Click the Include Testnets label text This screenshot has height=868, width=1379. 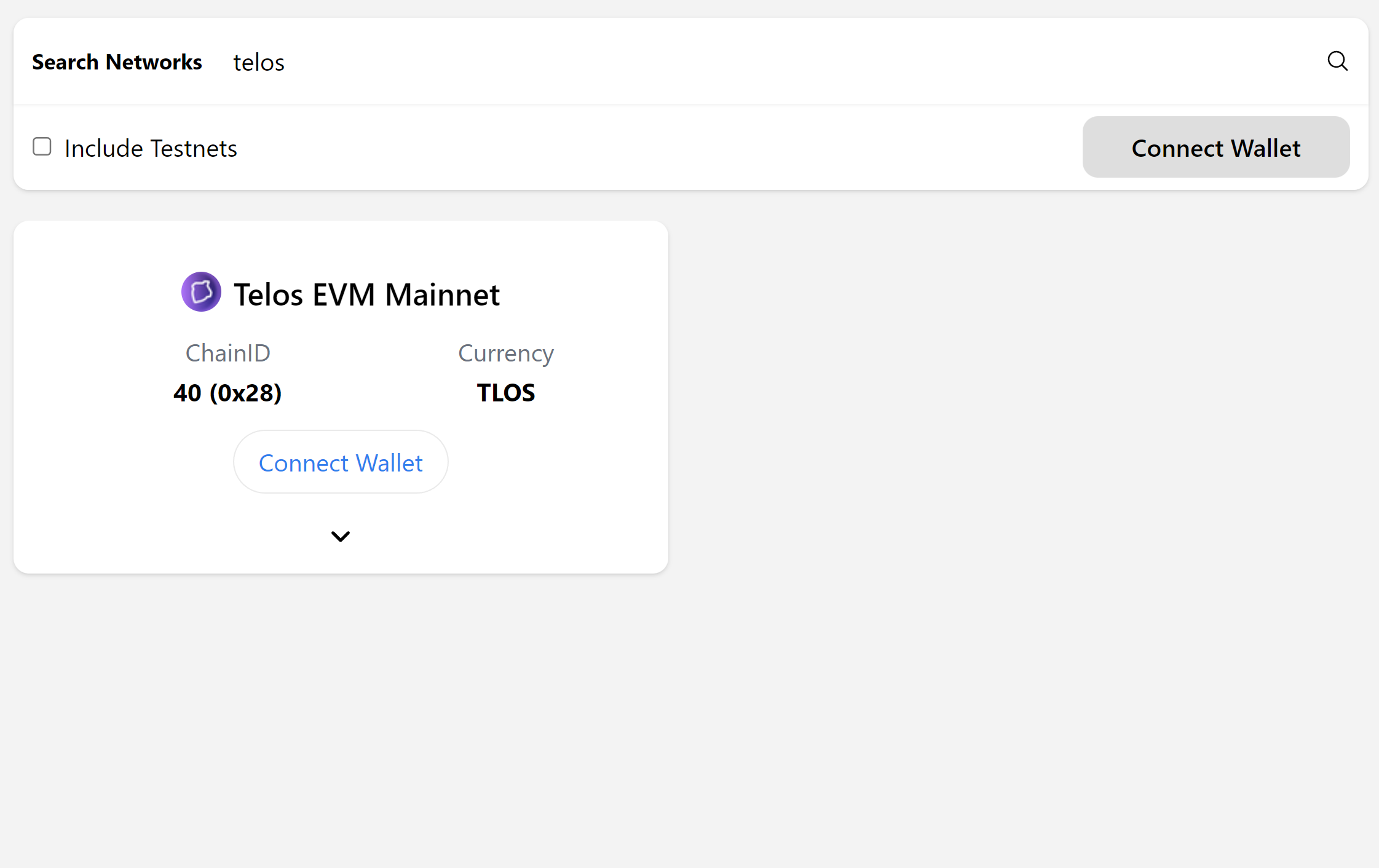[150, 148]
